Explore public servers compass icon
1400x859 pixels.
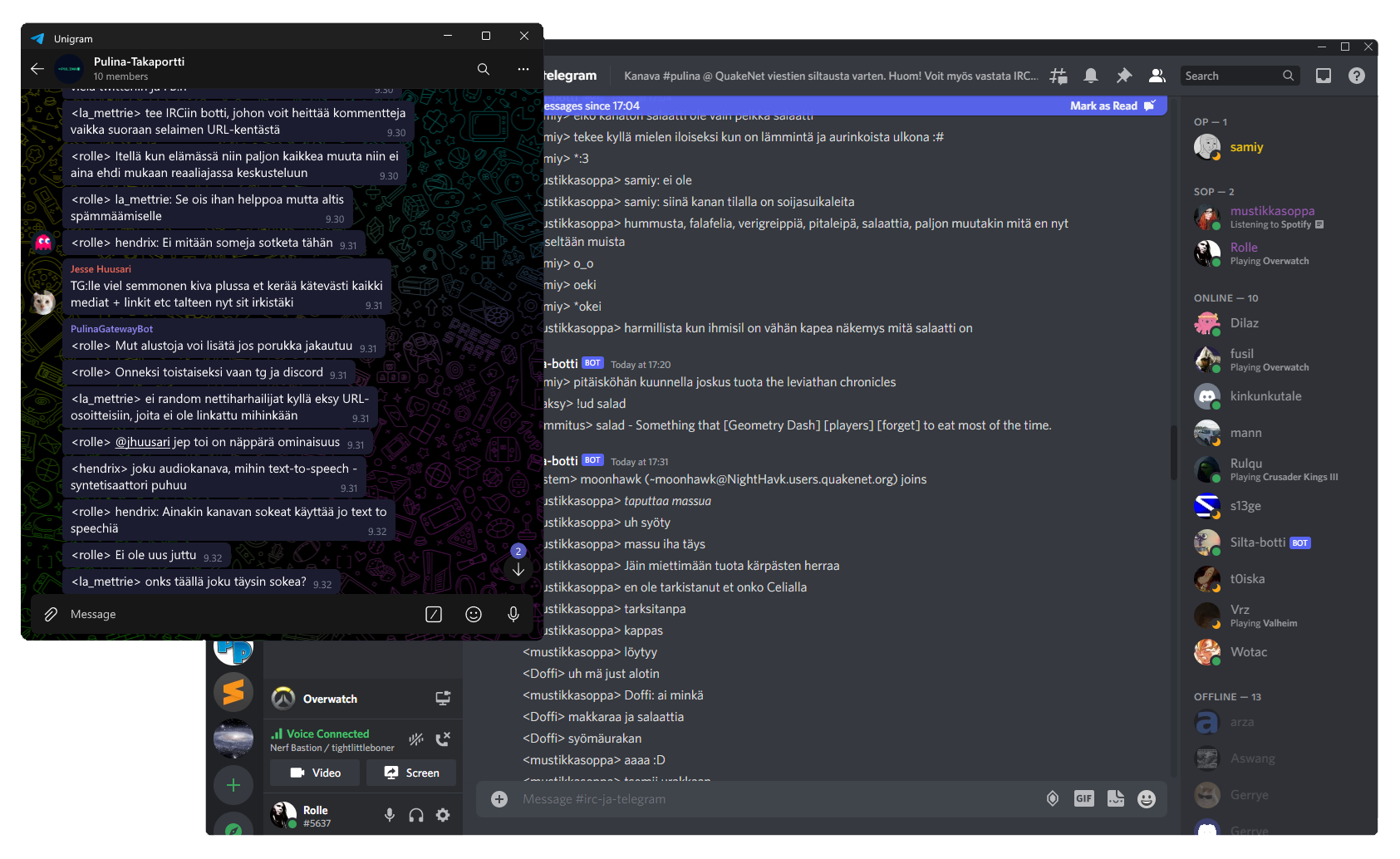point(233,825)
